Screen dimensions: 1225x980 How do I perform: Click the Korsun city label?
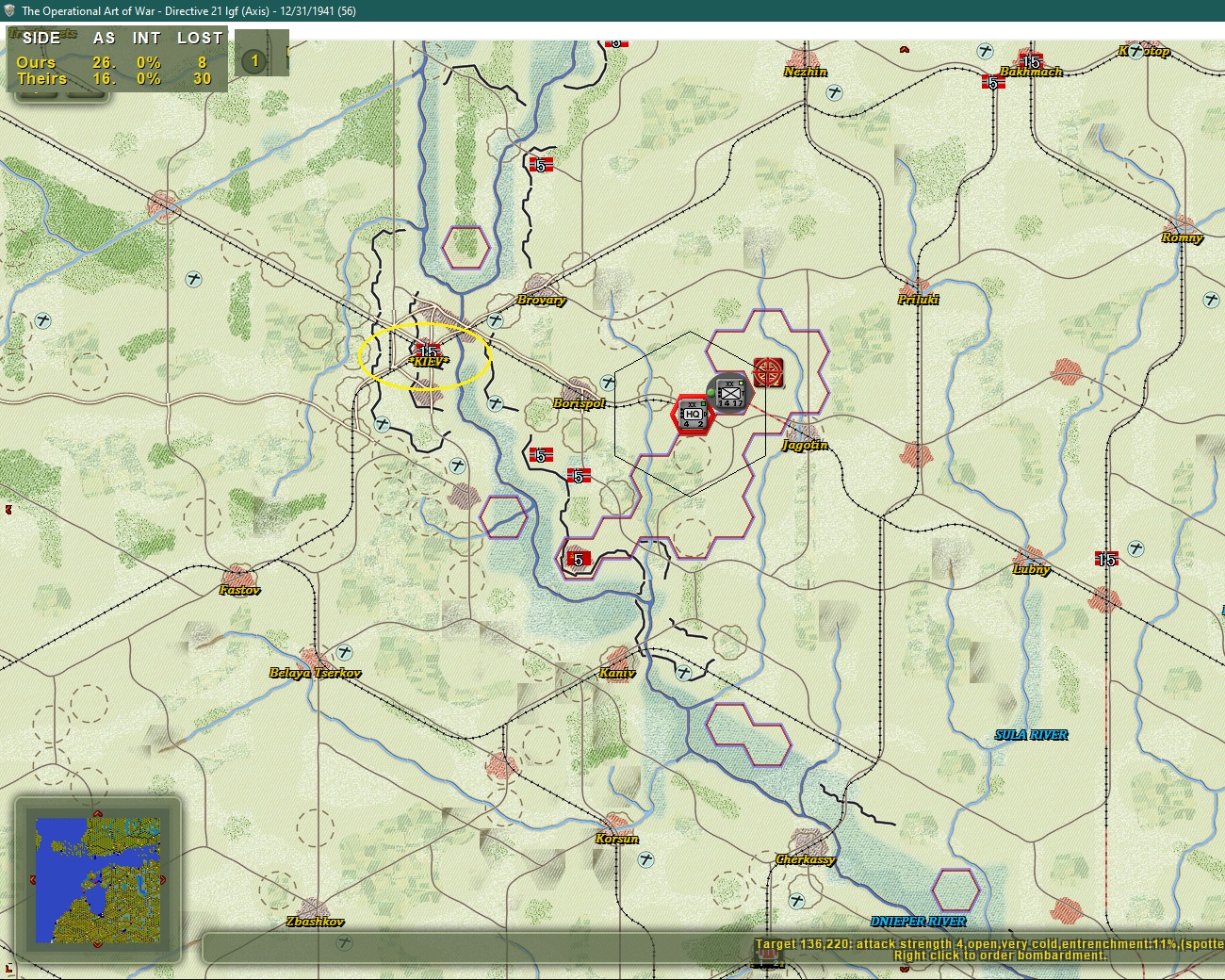click(616, 839)
